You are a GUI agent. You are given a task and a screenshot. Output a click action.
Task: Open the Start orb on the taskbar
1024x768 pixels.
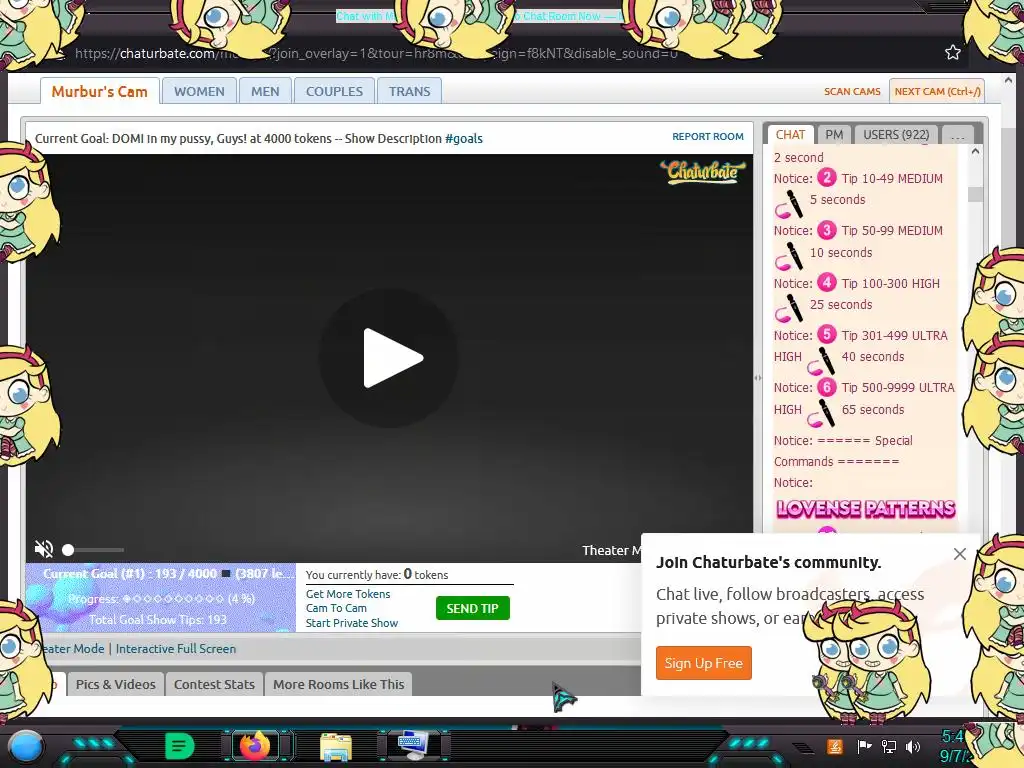(x=25, y=746)
